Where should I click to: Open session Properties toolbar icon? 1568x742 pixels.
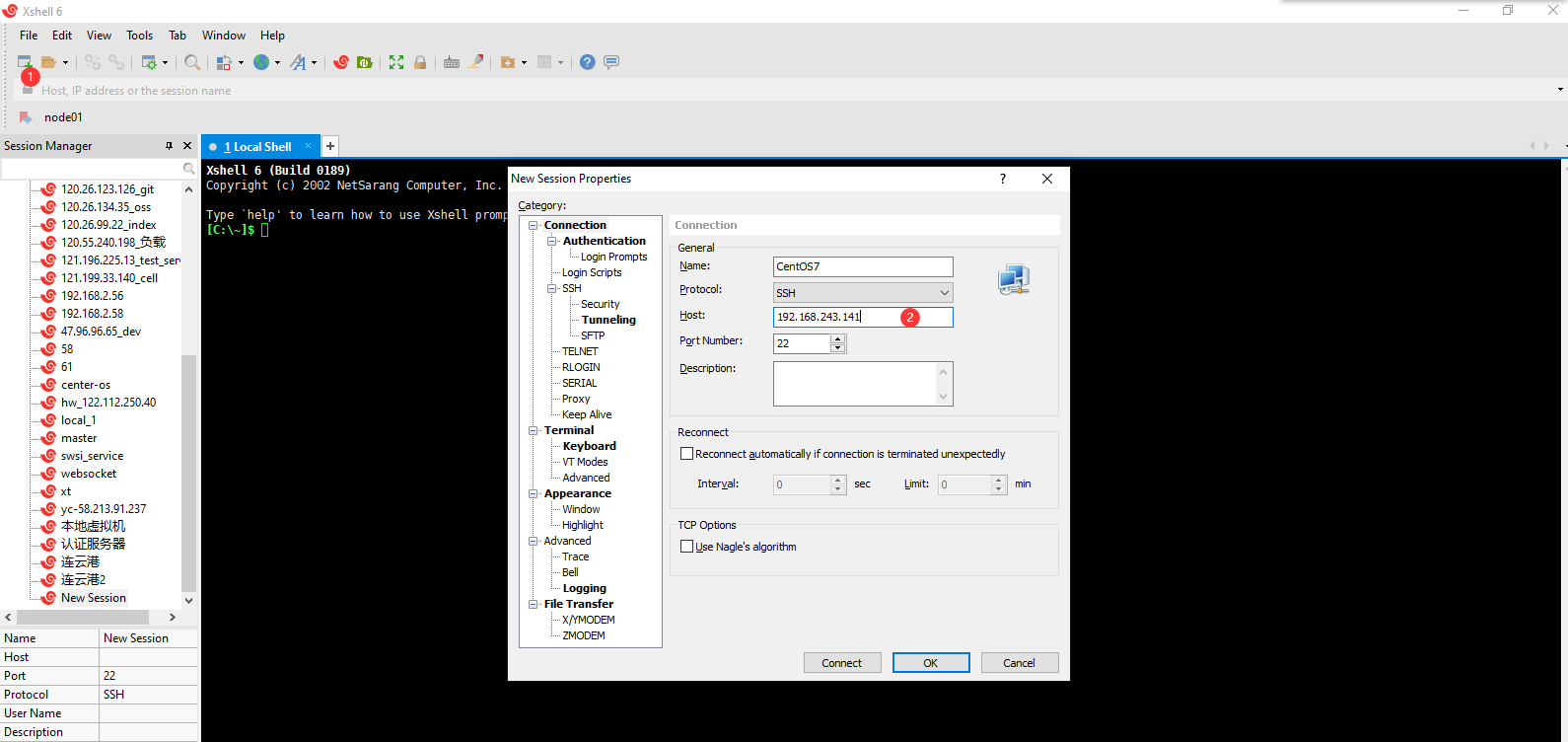click(x=149, y=62)
